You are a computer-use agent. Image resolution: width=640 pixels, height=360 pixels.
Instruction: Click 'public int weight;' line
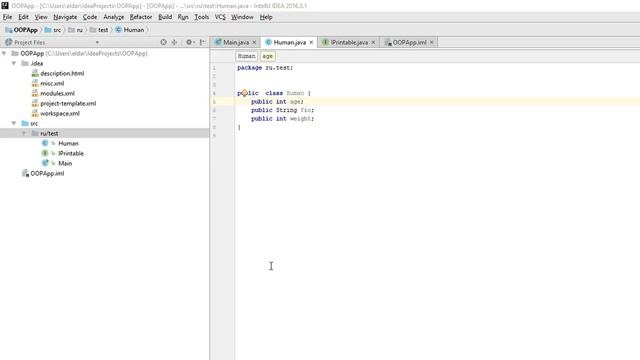click(282, 119)
